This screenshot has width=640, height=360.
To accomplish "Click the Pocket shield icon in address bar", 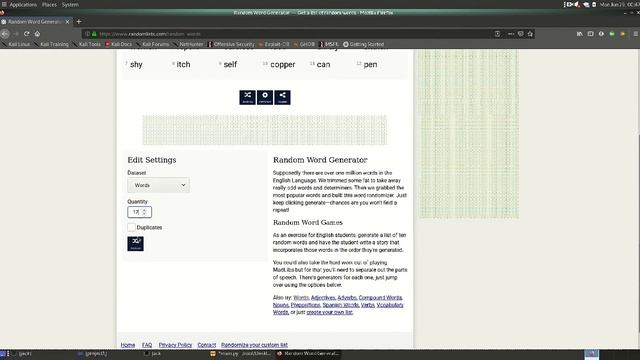I will coord(520,34).
